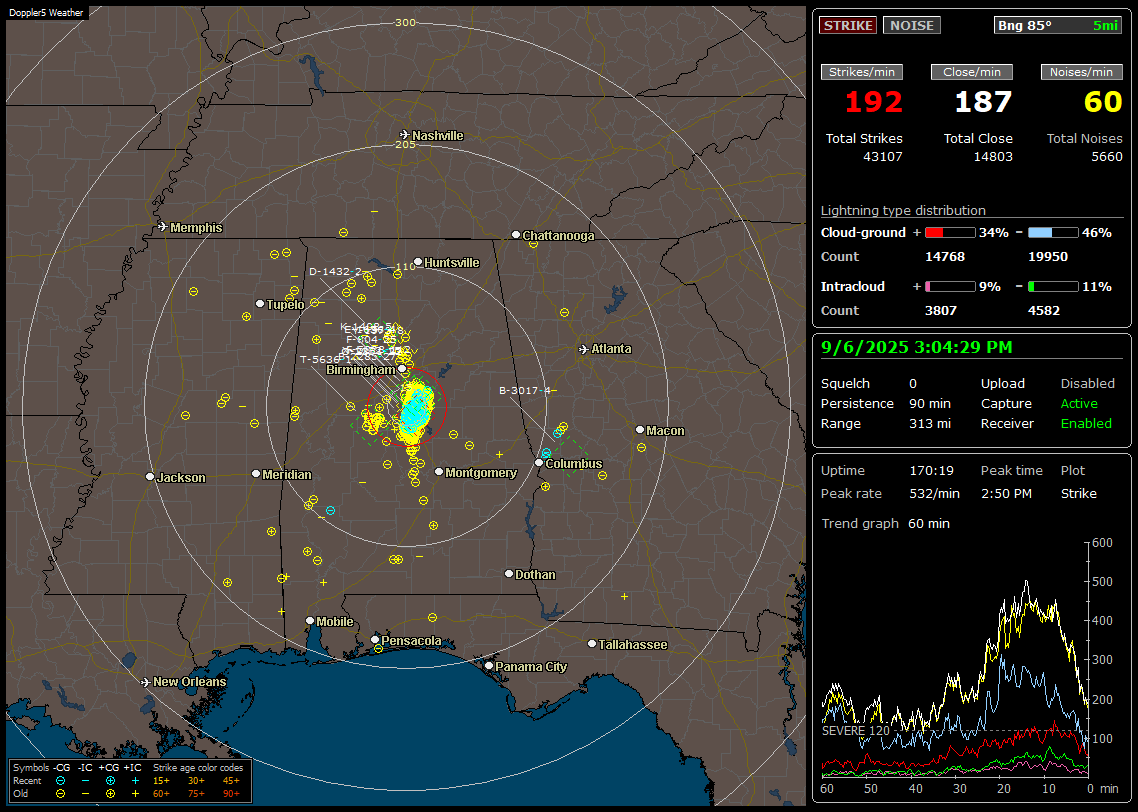The height and width of the screenshot is (812, 1138).
Task: Click the negative cloud-ground 46% blue bar
Action: coord(1053,233)
